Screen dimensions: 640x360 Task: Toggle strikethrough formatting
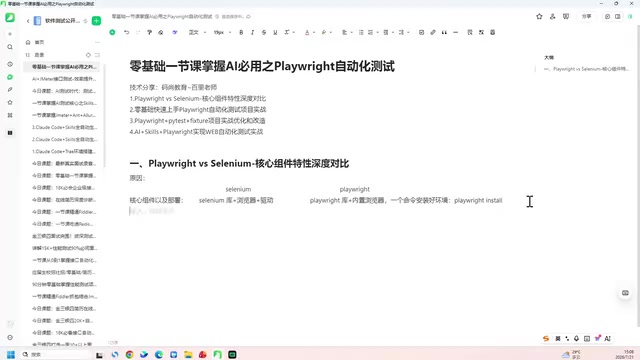(x=264, y=32)
